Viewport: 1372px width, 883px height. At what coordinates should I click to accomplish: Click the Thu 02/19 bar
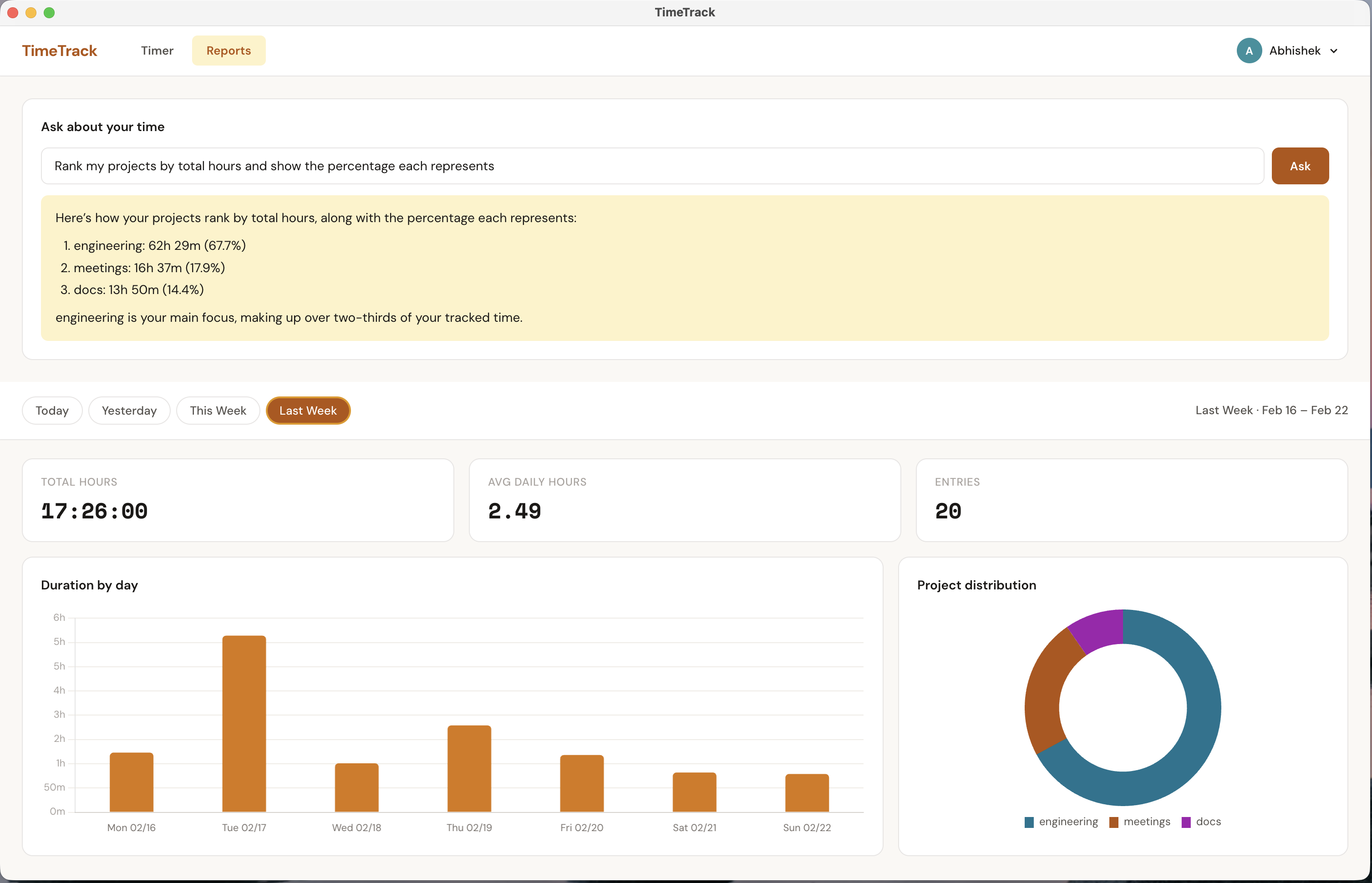(469, 768)
